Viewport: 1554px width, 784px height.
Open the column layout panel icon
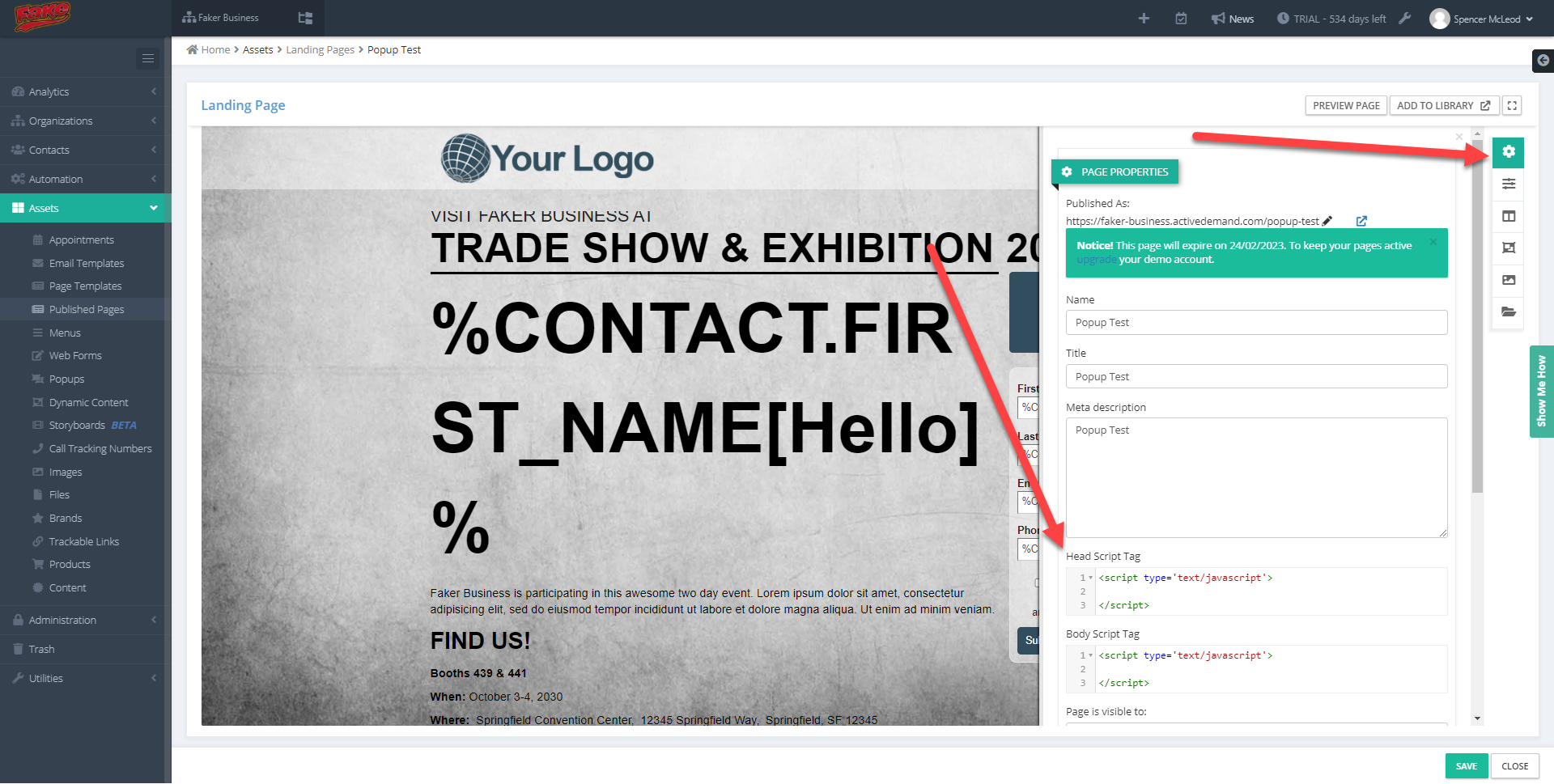(1509, 216)
